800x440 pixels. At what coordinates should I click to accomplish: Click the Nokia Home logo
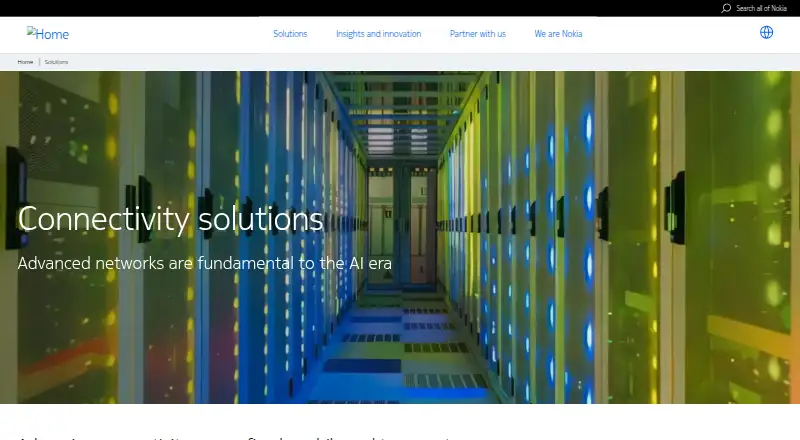[x=48, y=34]
